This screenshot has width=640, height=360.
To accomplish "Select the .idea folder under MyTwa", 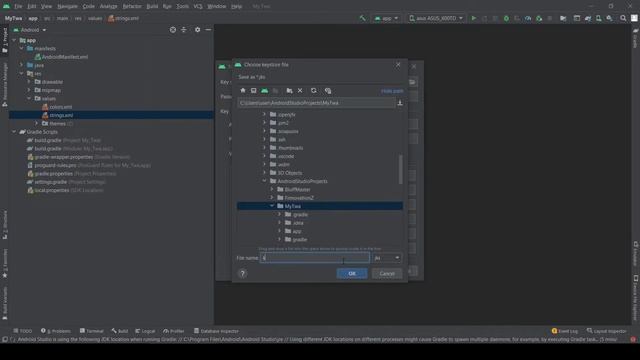I will (x=298, y=223).
